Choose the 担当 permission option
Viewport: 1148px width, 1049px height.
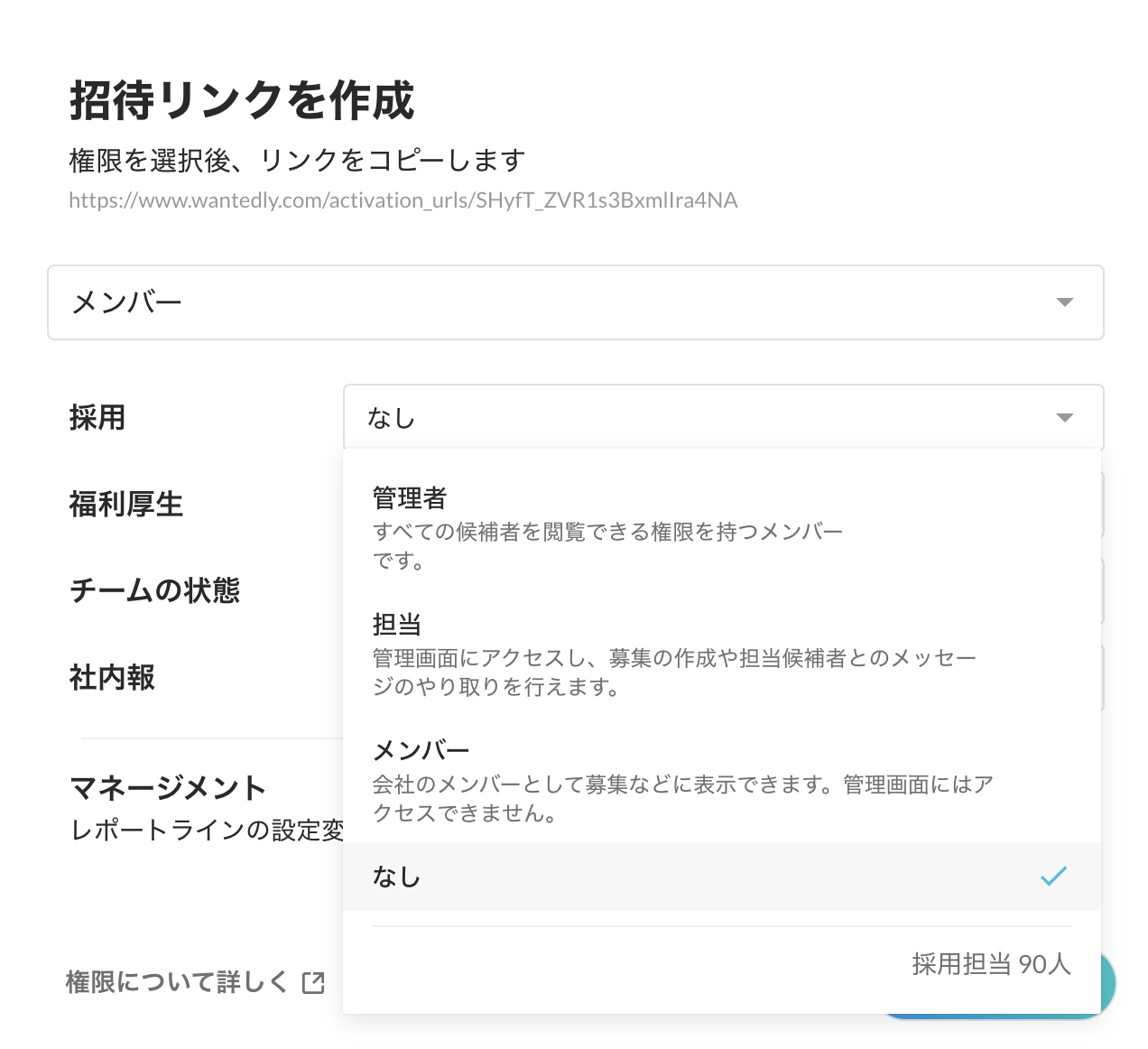tap(722, 654)
